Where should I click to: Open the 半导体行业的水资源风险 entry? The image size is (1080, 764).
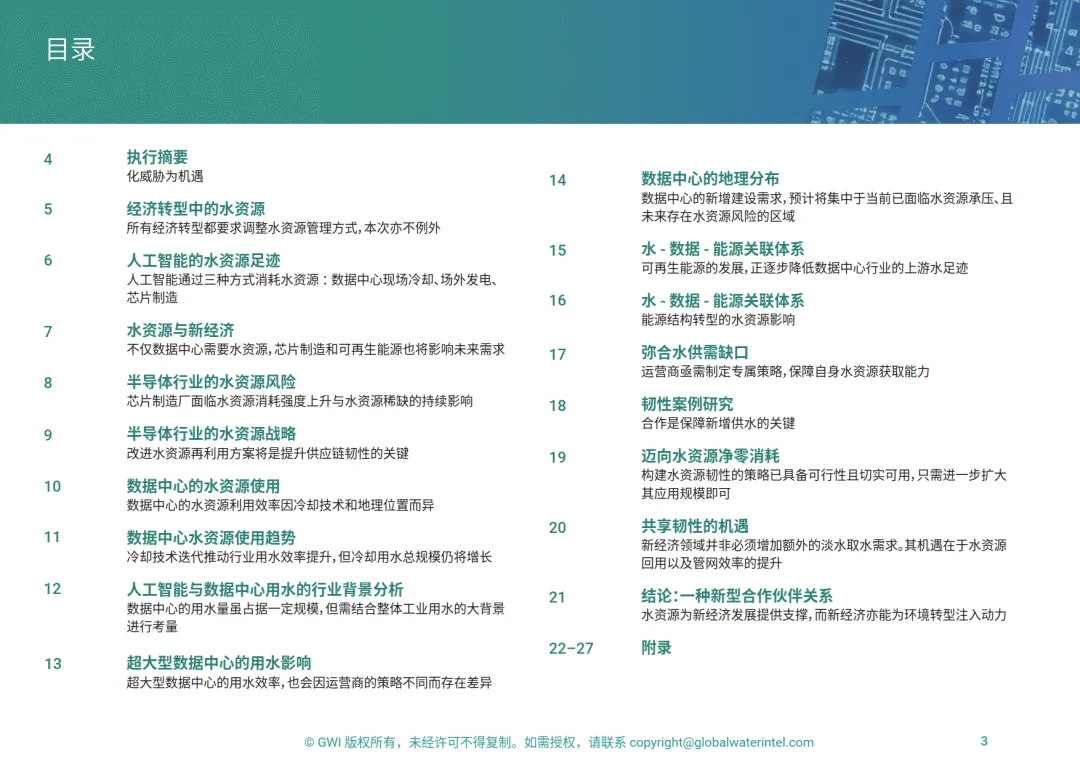pyautogui.click(x=211, y=382)
